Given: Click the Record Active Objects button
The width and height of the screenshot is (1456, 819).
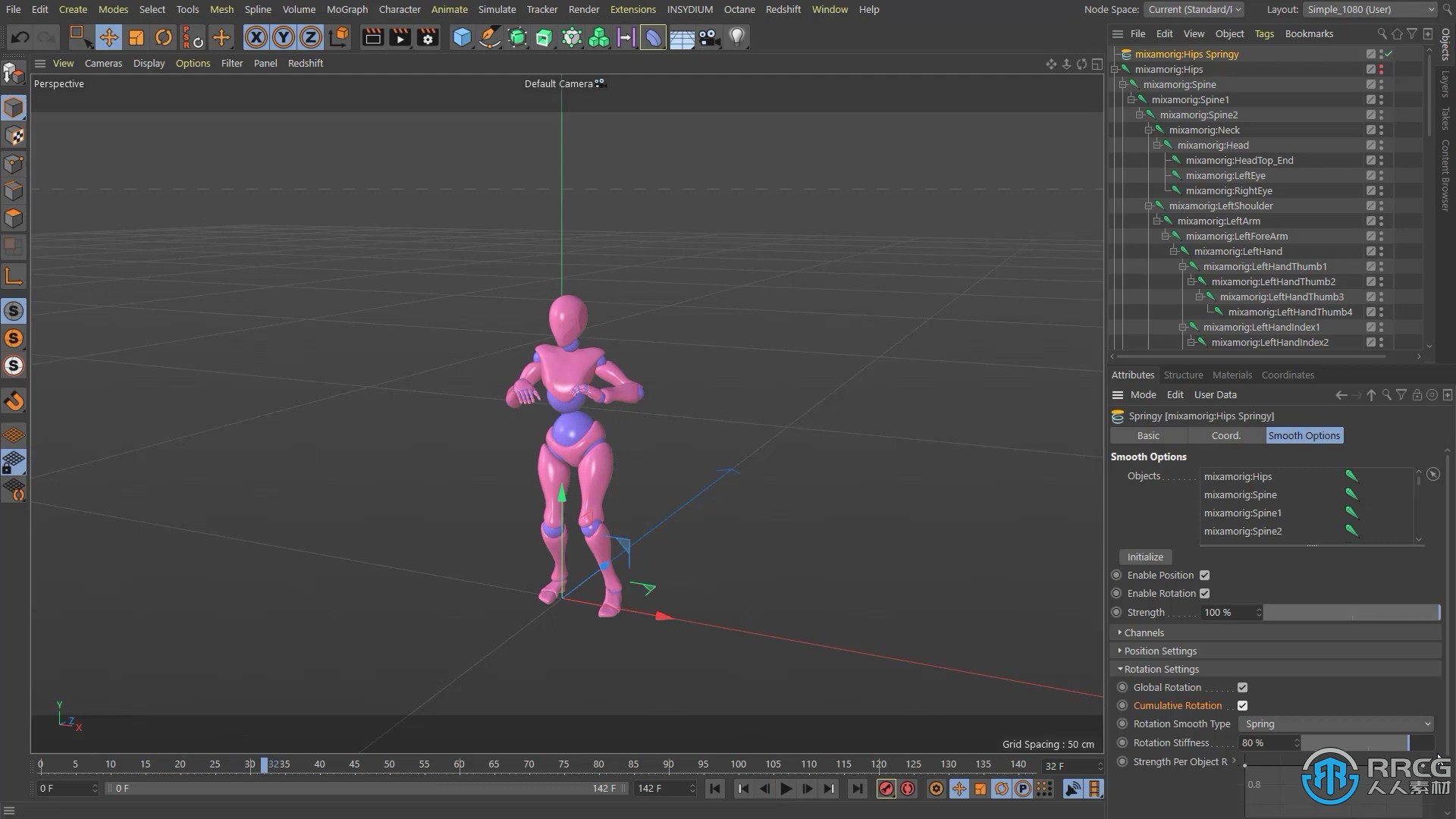Looking at the screenshot, I should (886, 789).
